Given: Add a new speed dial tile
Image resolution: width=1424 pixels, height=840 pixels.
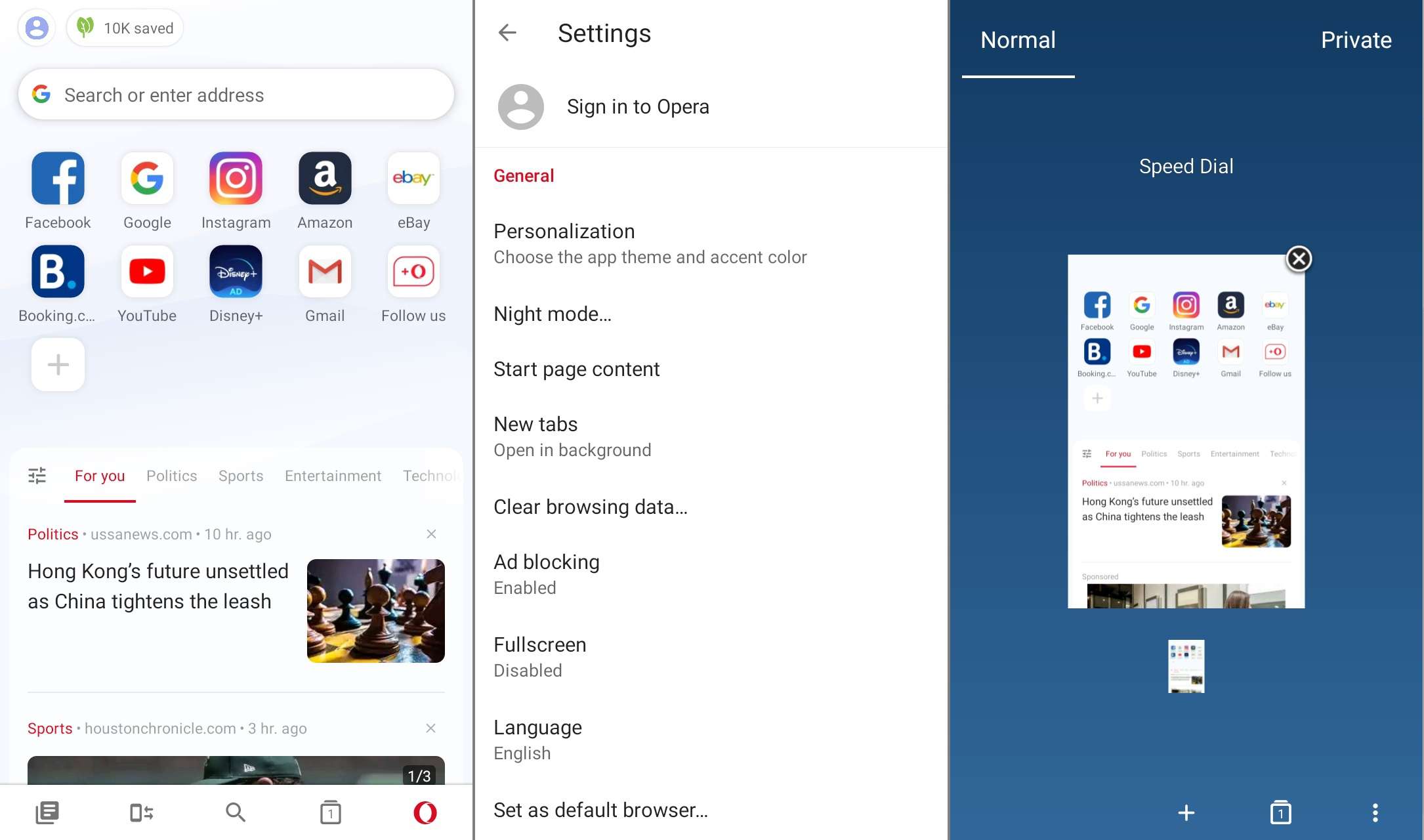Looking at the screenshot, I should click(x=58, y=365).
